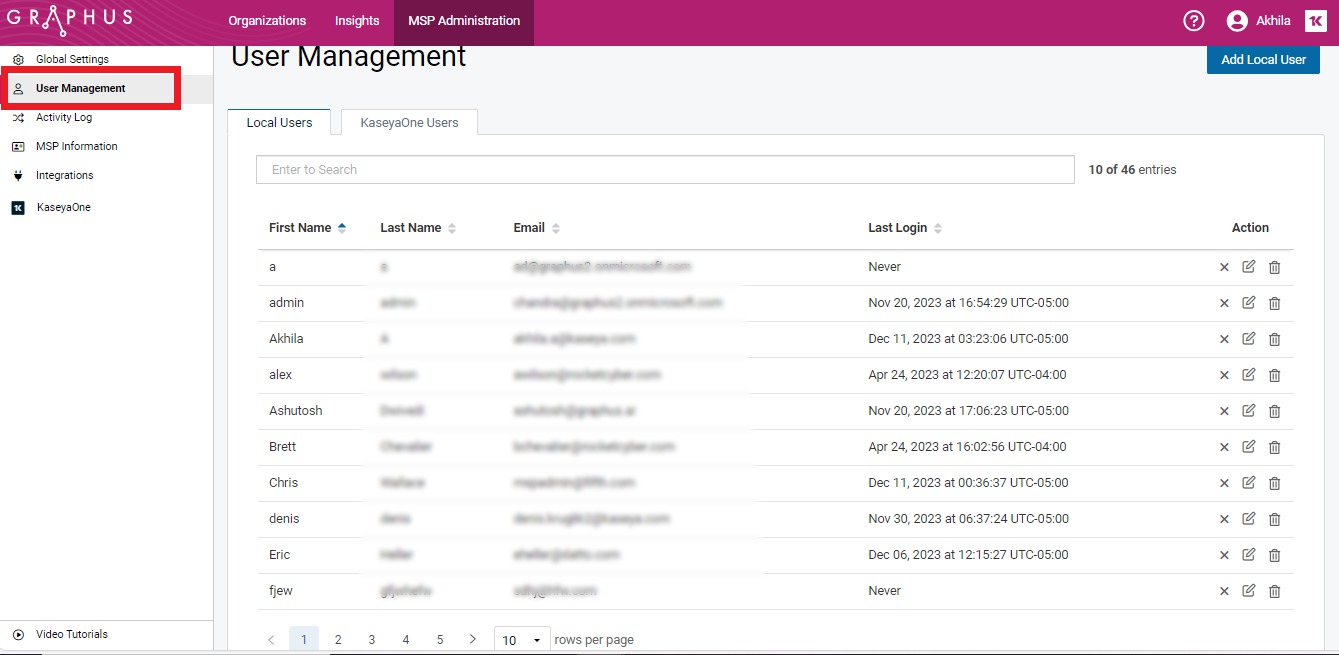Screen dimensions: 1339x655
Task: Click the help question mark icon
Action: click(1193, 20)
